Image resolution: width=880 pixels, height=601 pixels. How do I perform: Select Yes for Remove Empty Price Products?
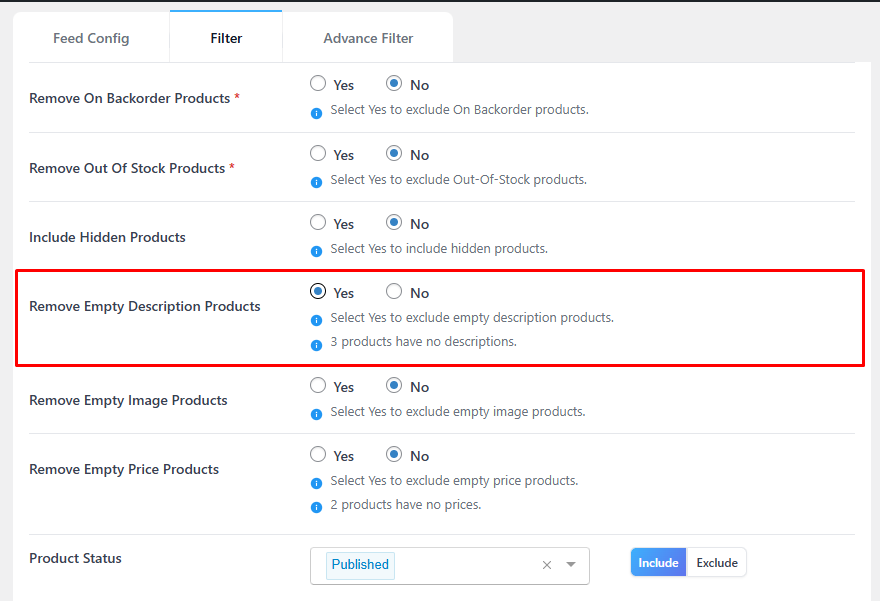click(318, 454)
